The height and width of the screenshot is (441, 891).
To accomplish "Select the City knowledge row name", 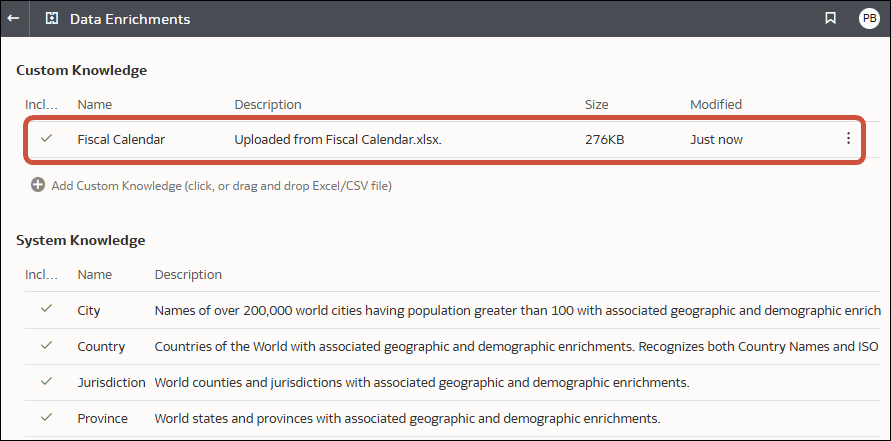I will 89,310.
